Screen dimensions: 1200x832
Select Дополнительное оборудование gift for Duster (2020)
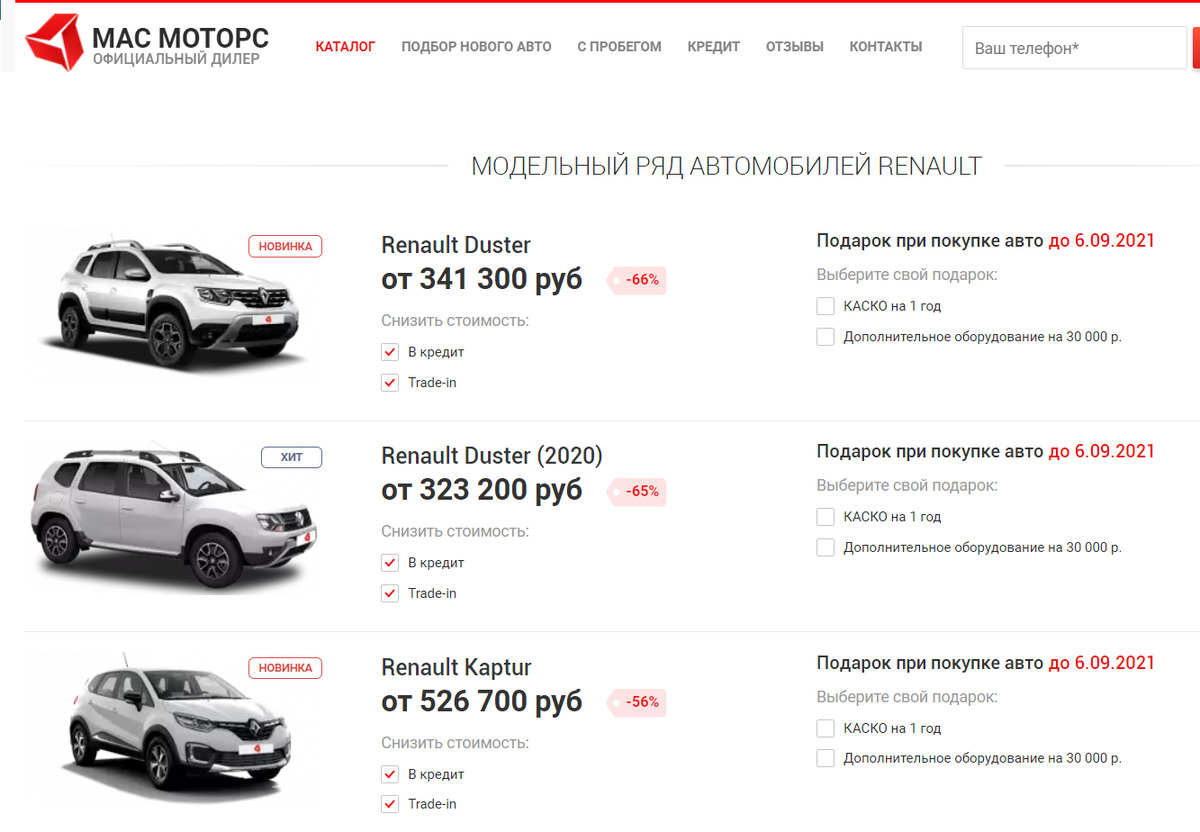825,548
